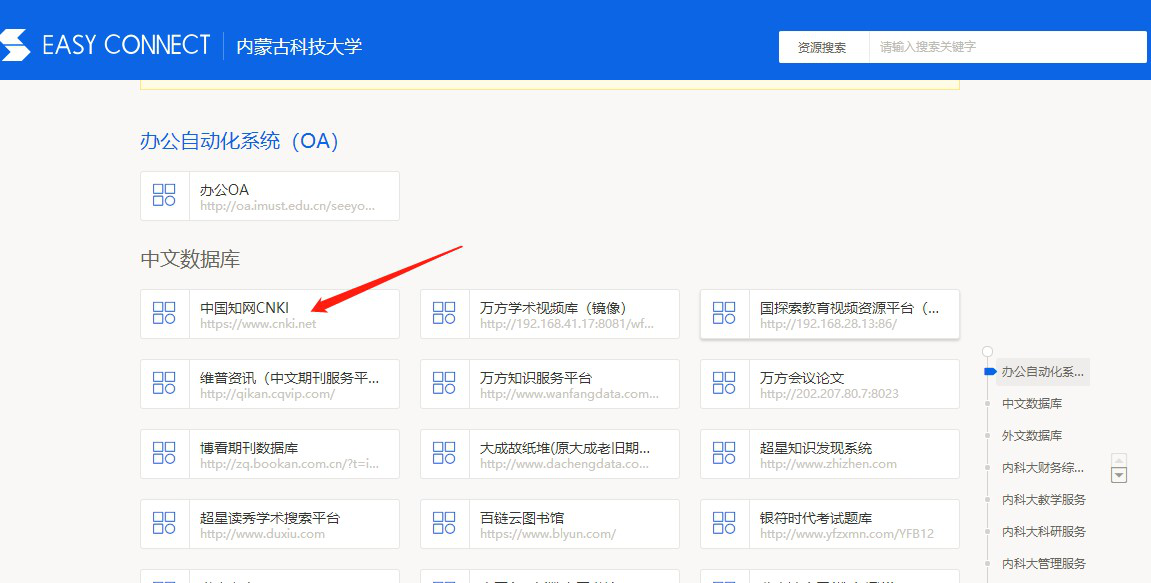Viewport: 1151px width, 583px height.
Task: Click the 百链云图书馆 grid icon
Action: coord(444,524)
